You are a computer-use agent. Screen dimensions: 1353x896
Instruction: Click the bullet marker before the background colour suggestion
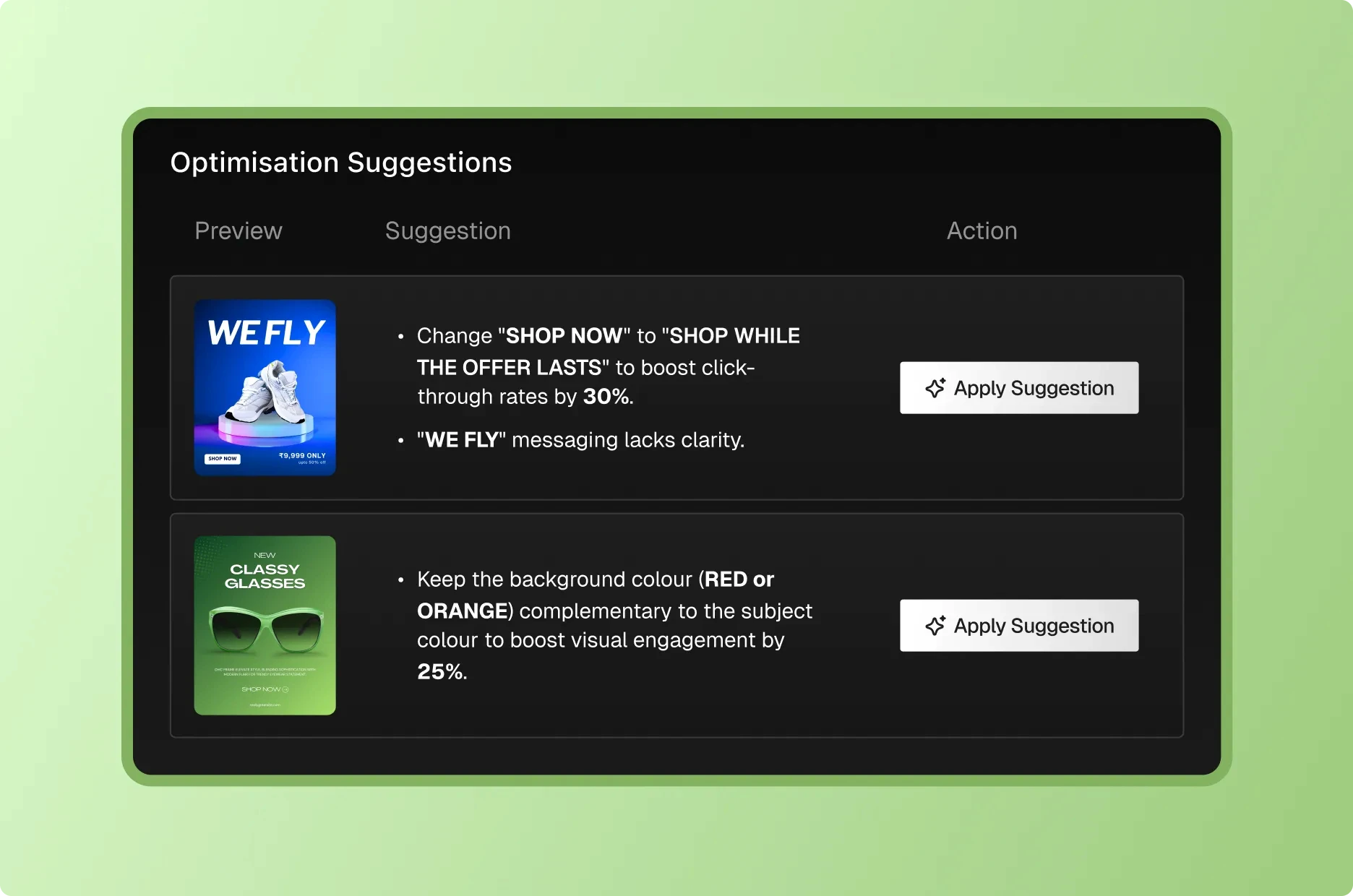click(x=402, y=580)
